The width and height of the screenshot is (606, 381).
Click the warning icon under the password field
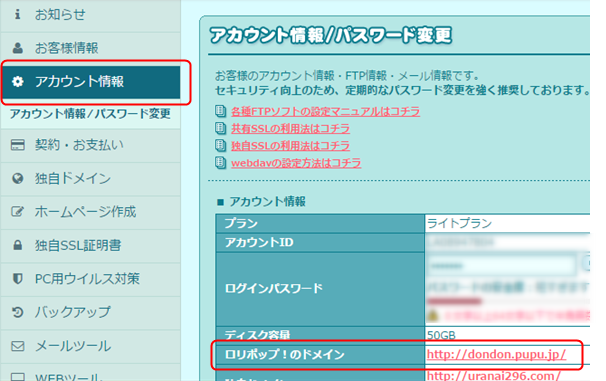pos(433,316)
